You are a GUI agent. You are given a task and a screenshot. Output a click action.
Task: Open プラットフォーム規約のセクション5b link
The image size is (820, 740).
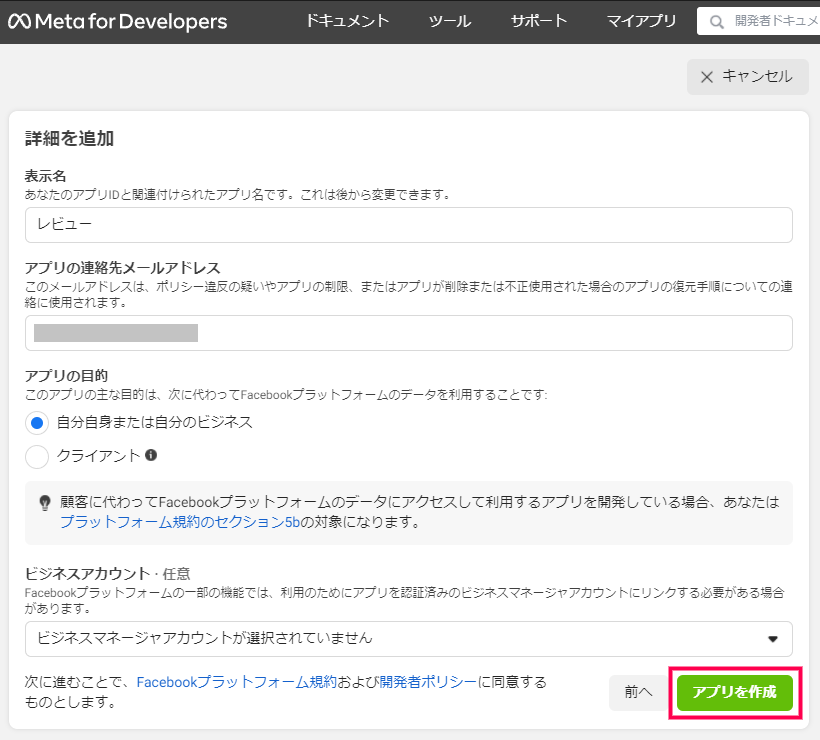[180, 522]
